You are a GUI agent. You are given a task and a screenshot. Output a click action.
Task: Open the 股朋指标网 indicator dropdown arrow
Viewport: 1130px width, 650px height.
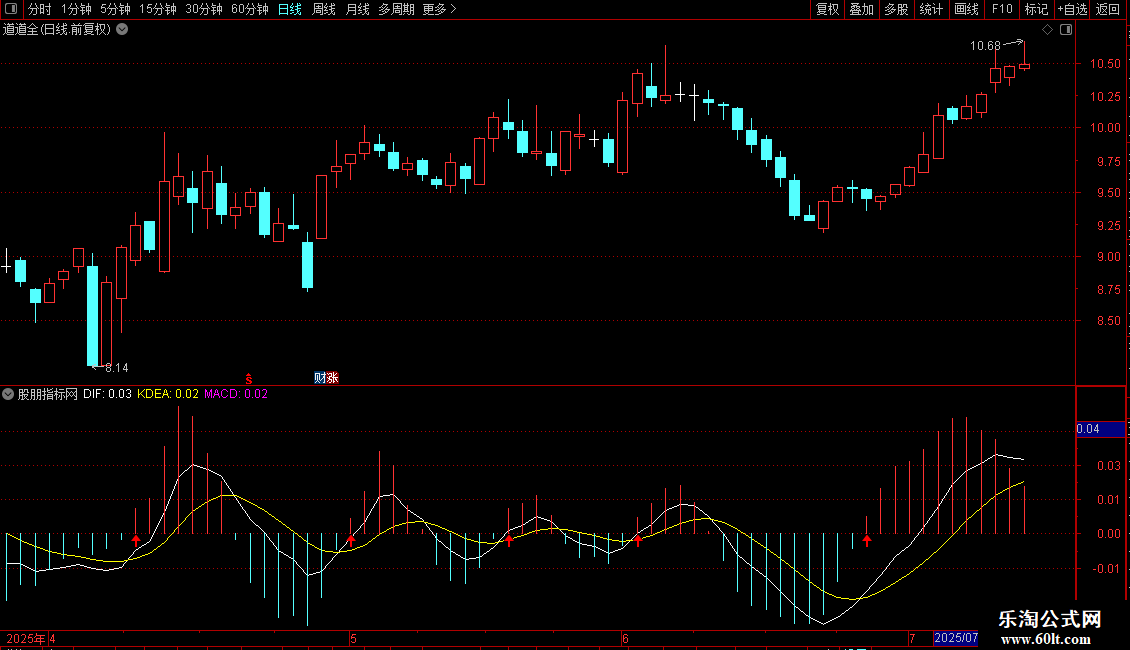click(x=8, y=394)
